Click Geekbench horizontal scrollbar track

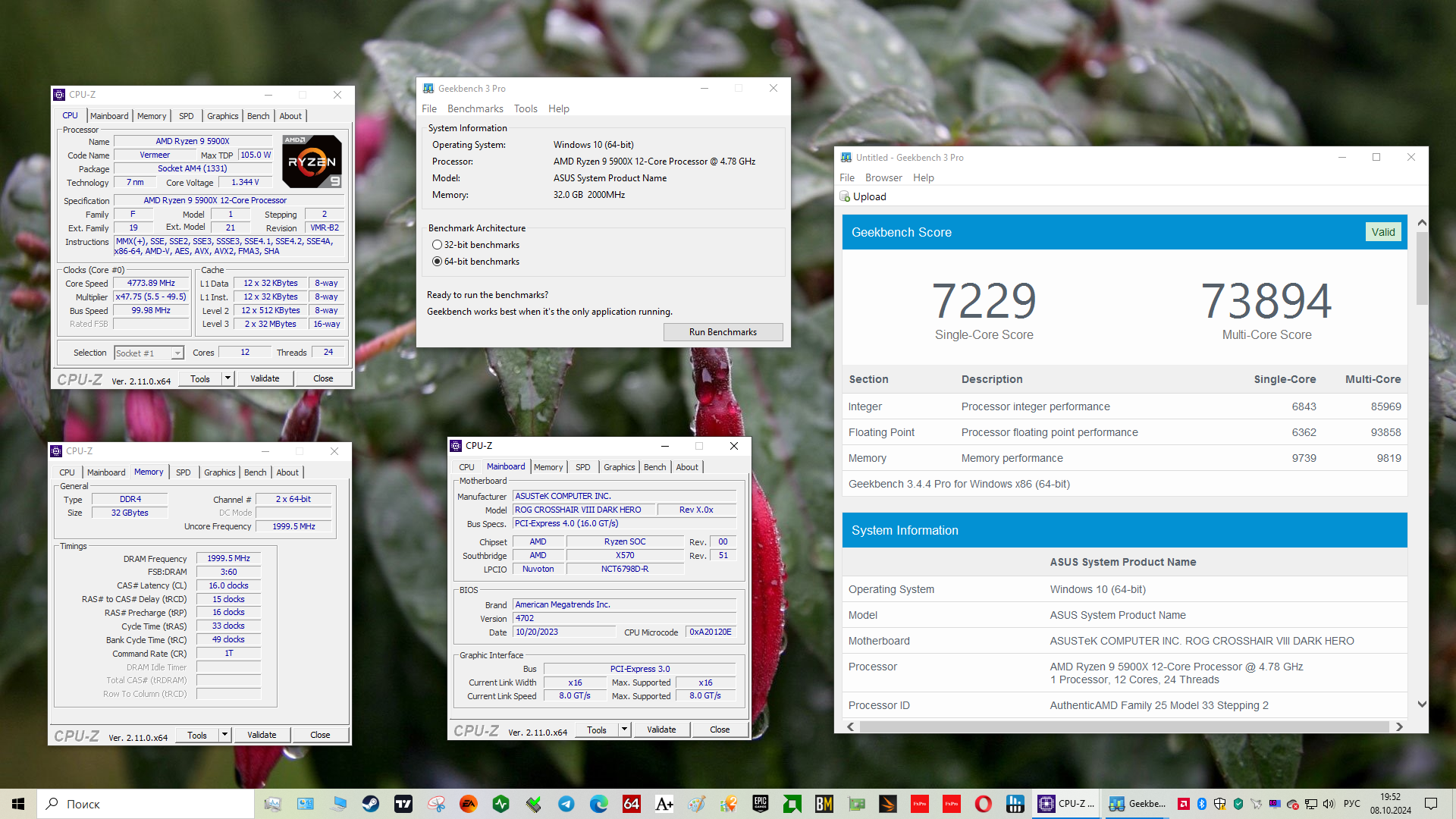point(1124,726)
